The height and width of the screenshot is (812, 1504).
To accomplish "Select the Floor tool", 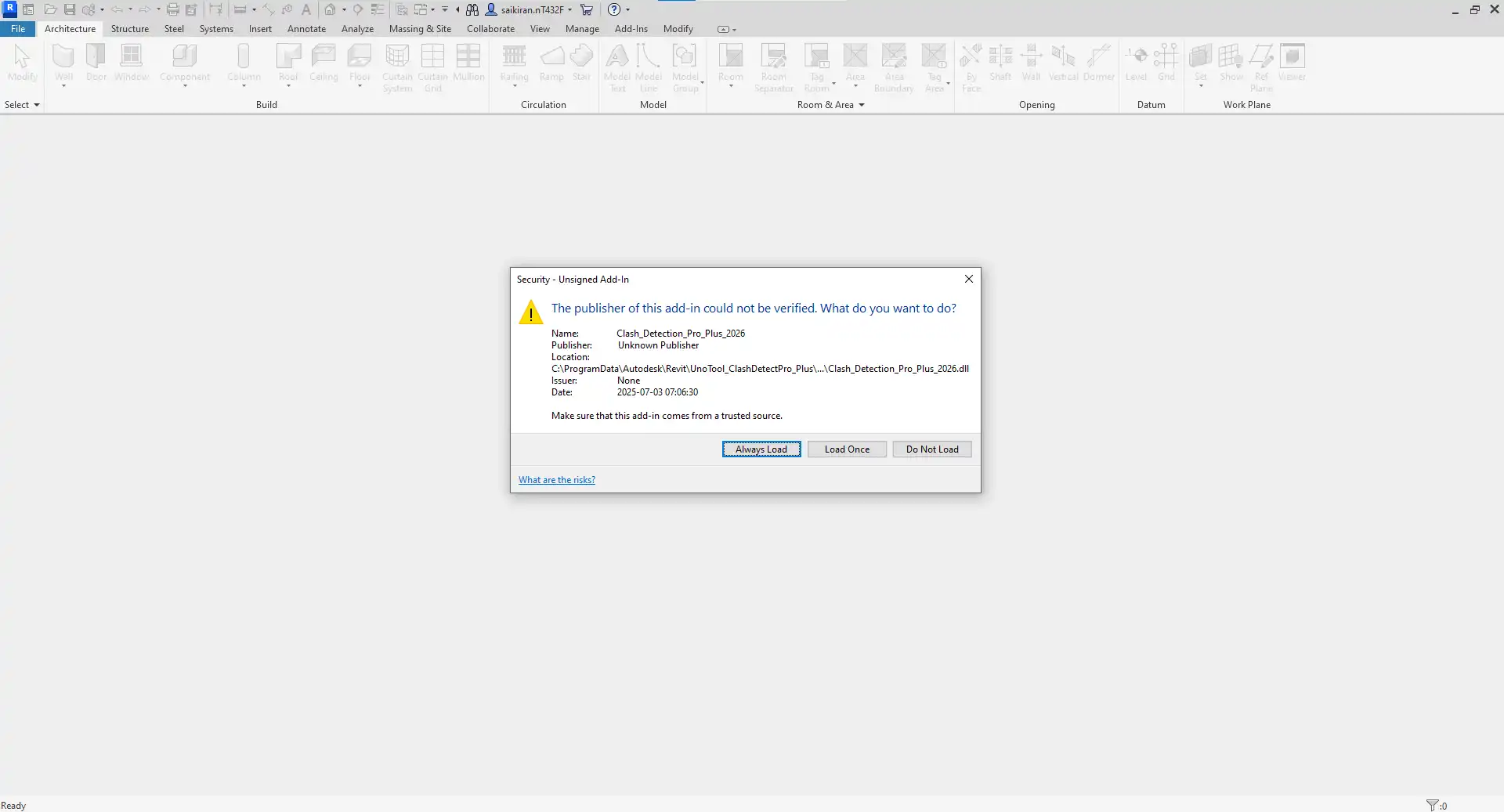I will tap(360, 63).
